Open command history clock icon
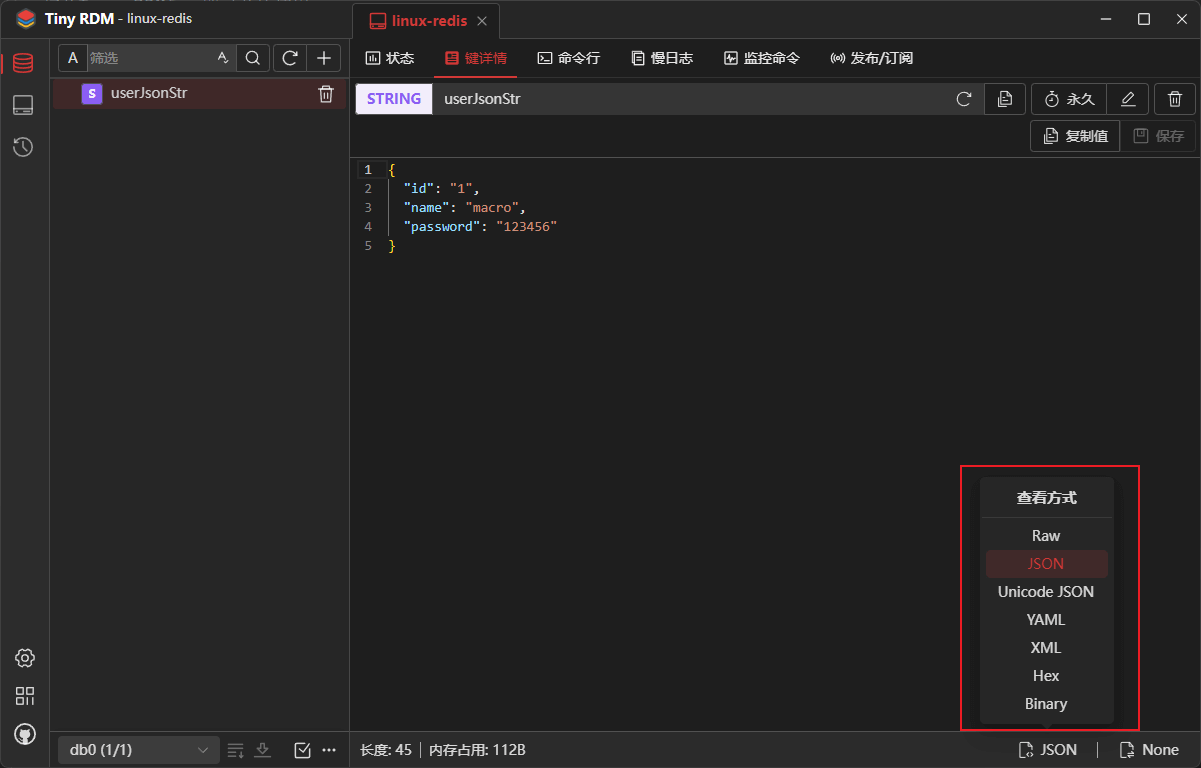The width and height of the screenshot is (1201, 768). (23, 147)
